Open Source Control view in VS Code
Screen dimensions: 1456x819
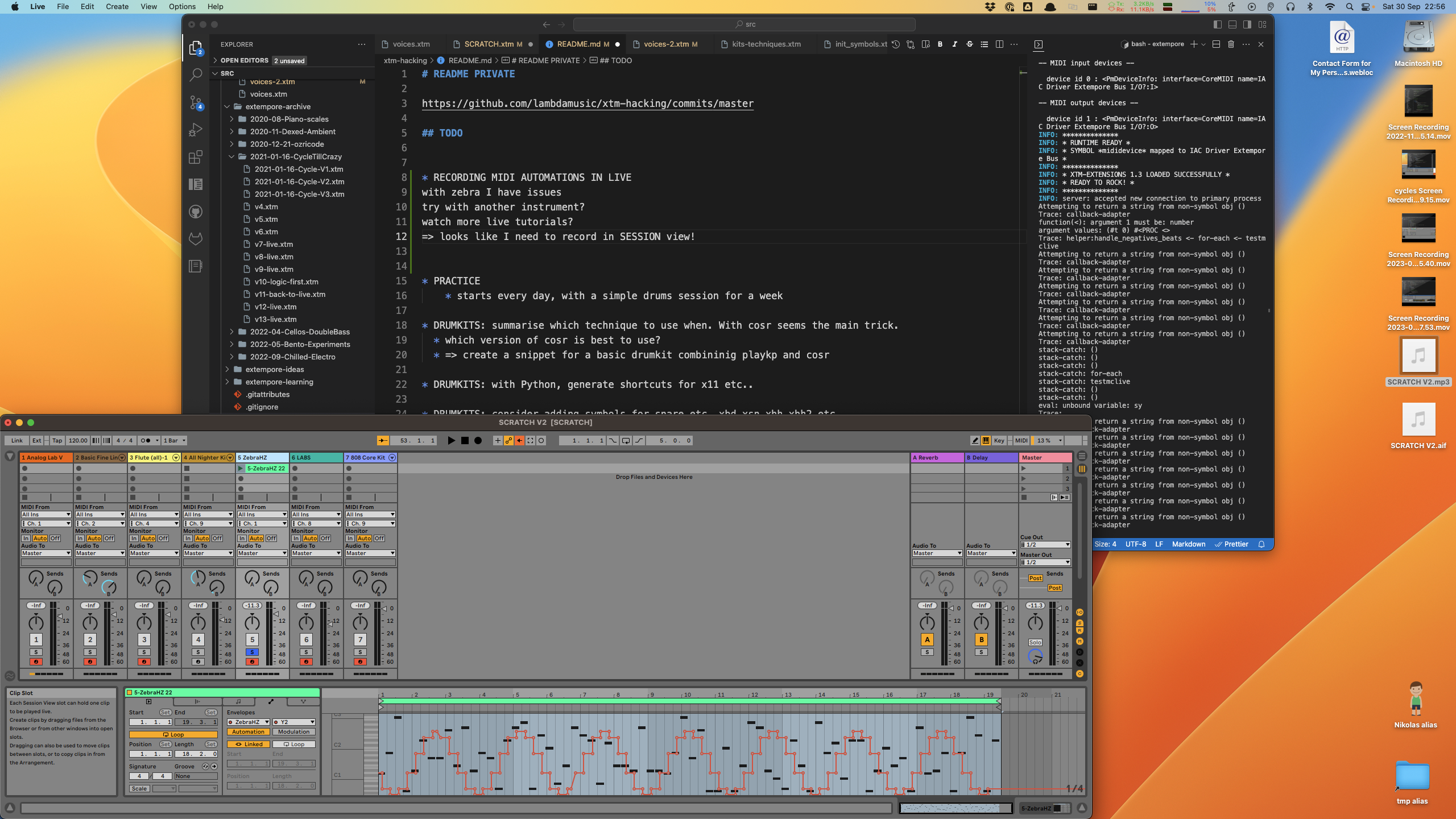point(195,102)
